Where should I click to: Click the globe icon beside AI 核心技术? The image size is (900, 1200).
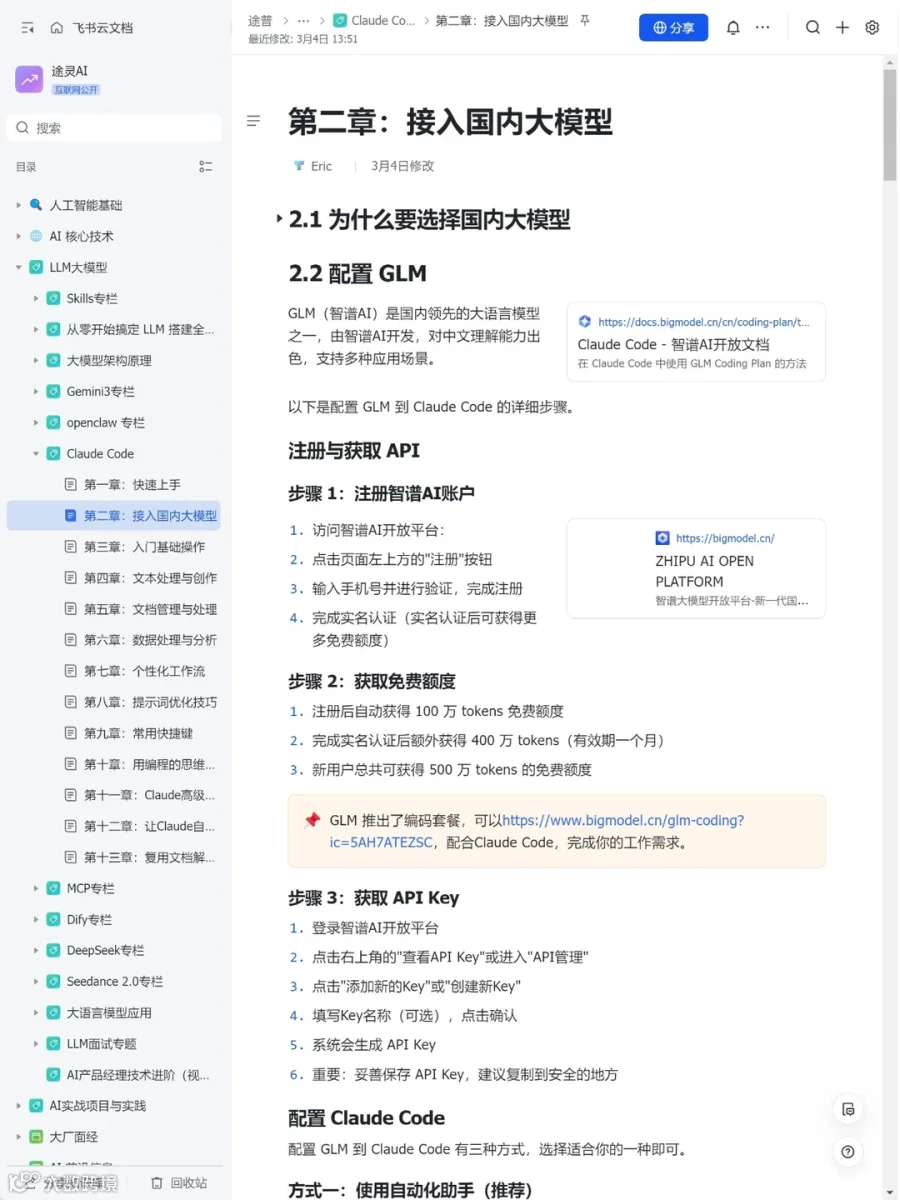pyautogui.click(x=36, y=236)
